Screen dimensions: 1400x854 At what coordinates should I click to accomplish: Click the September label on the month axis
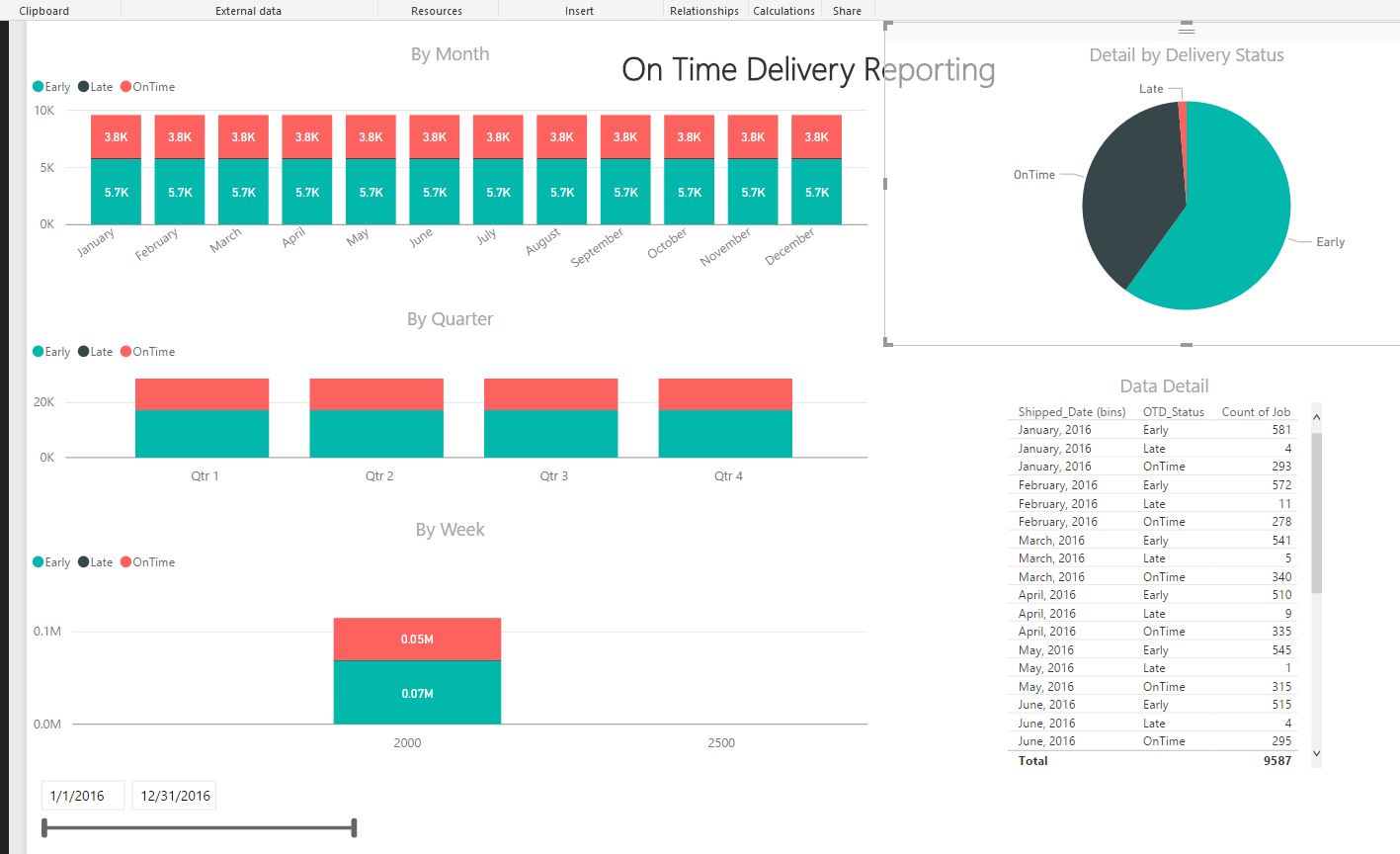[597, 247]
